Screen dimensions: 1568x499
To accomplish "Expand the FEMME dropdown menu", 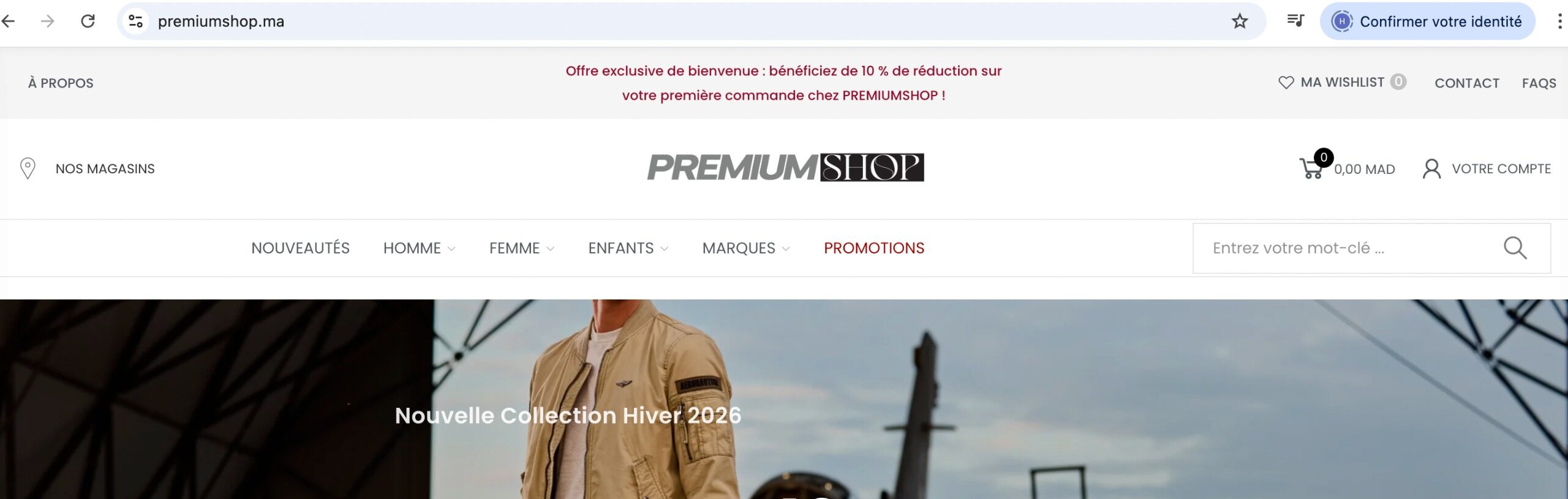I will pos(521,248).
